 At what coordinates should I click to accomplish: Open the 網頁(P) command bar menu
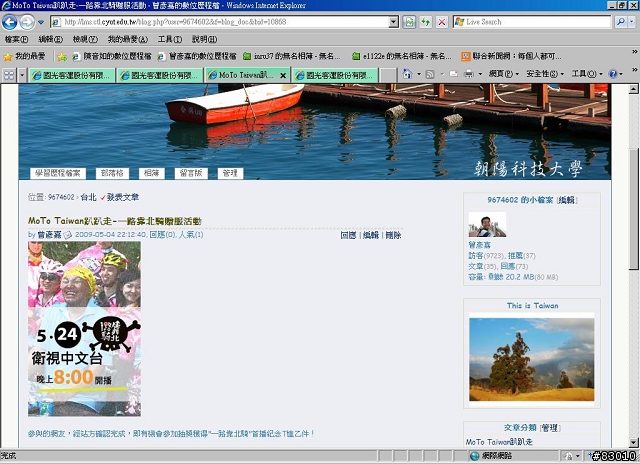pyautogui.click(x=503, y=74)
